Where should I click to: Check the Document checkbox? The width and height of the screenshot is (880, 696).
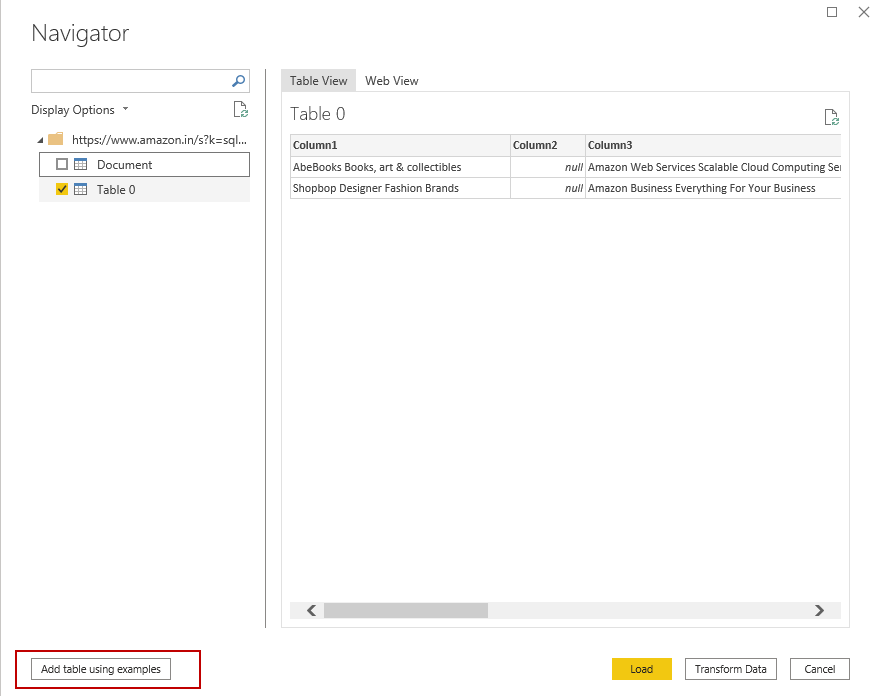point(62,164)
